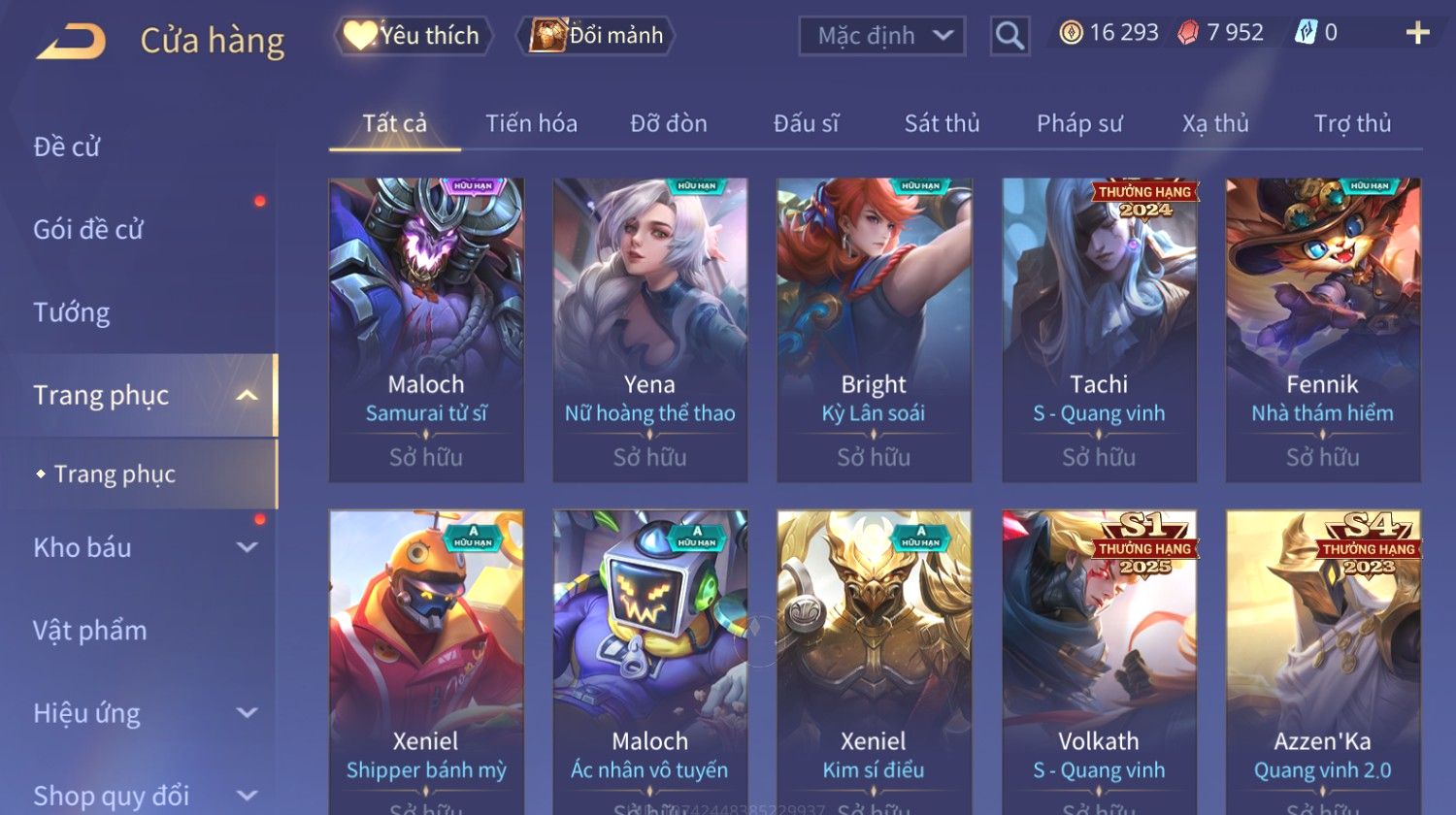Switch to the Tiến hóa tab
Viewport: 1456px width, 815px height.
coord(531,123)
